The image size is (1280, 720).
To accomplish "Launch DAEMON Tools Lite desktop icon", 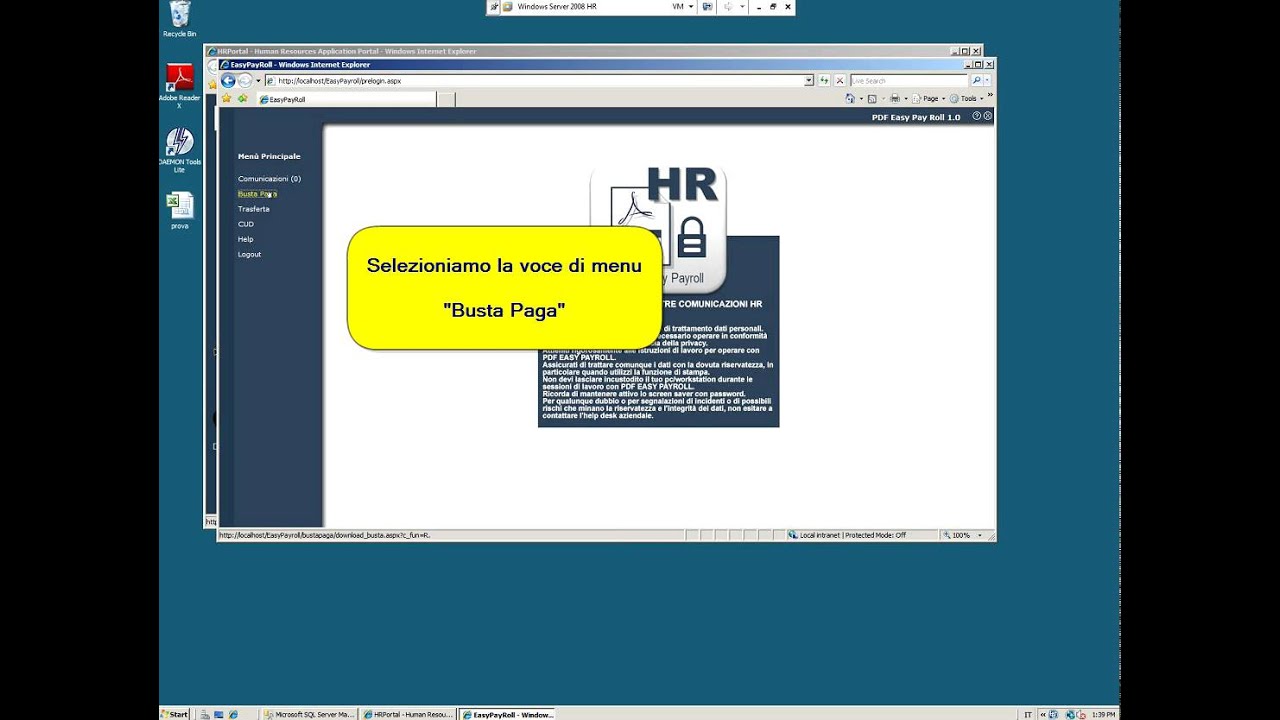I will 179,150.
